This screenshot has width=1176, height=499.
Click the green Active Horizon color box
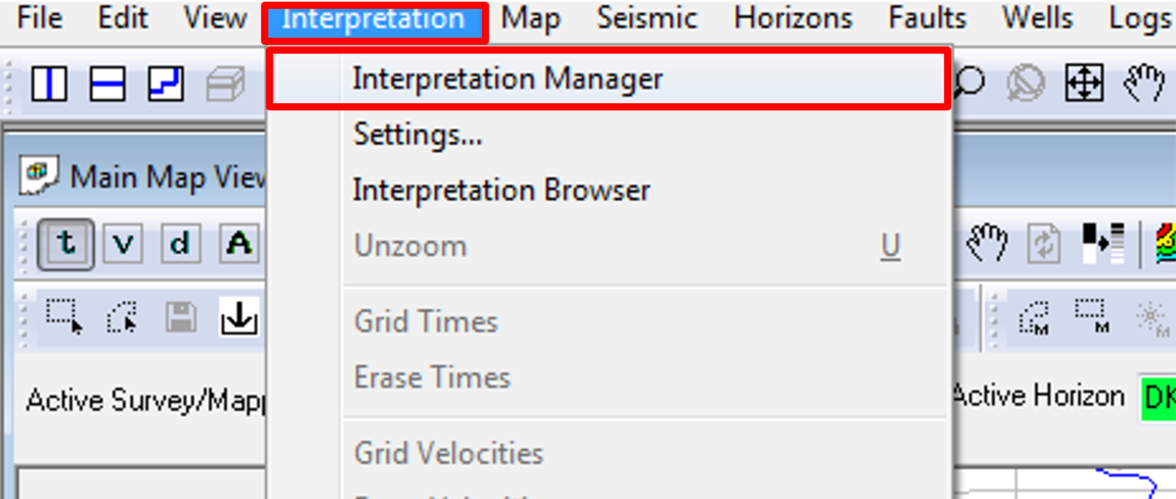tap(1157, 398)
